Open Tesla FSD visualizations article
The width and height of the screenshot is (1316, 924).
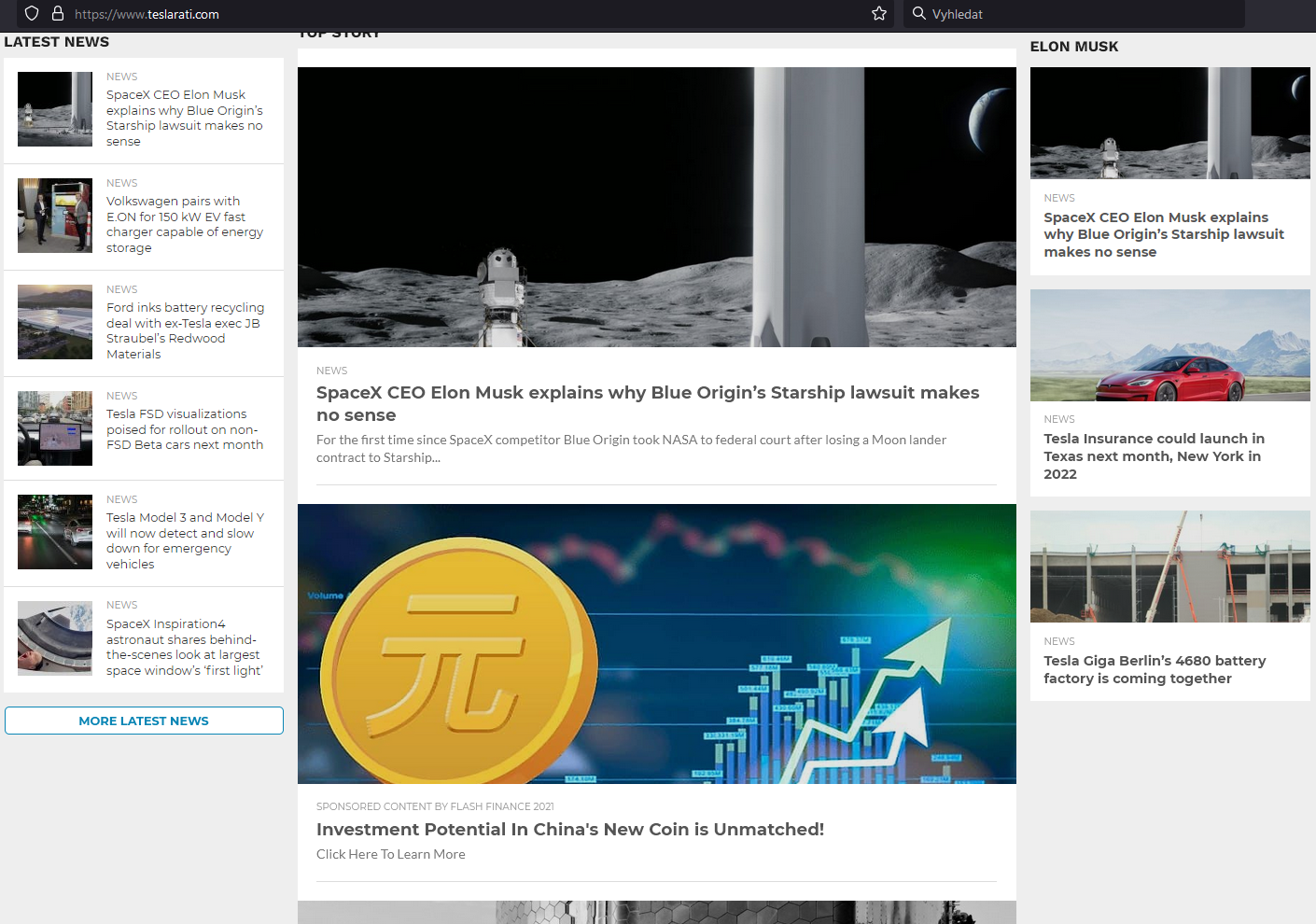click(185, 429)
